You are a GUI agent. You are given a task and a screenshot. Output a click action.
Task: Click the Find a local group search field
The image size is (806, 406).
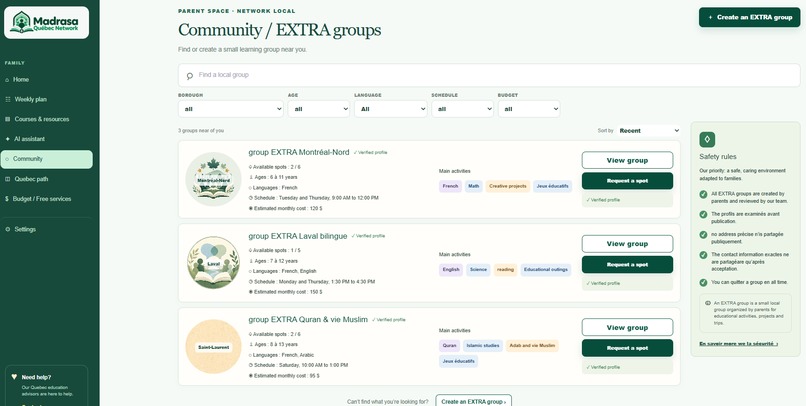click(489, 76)
